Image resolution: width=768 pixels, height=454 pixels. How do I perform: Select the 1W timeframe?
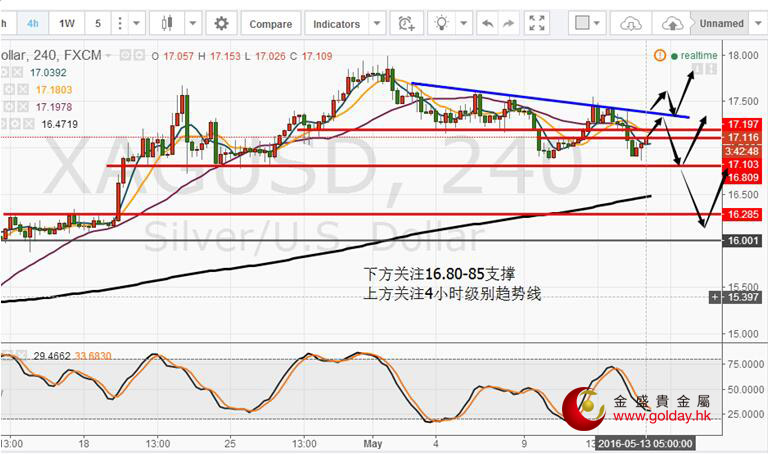66,23
